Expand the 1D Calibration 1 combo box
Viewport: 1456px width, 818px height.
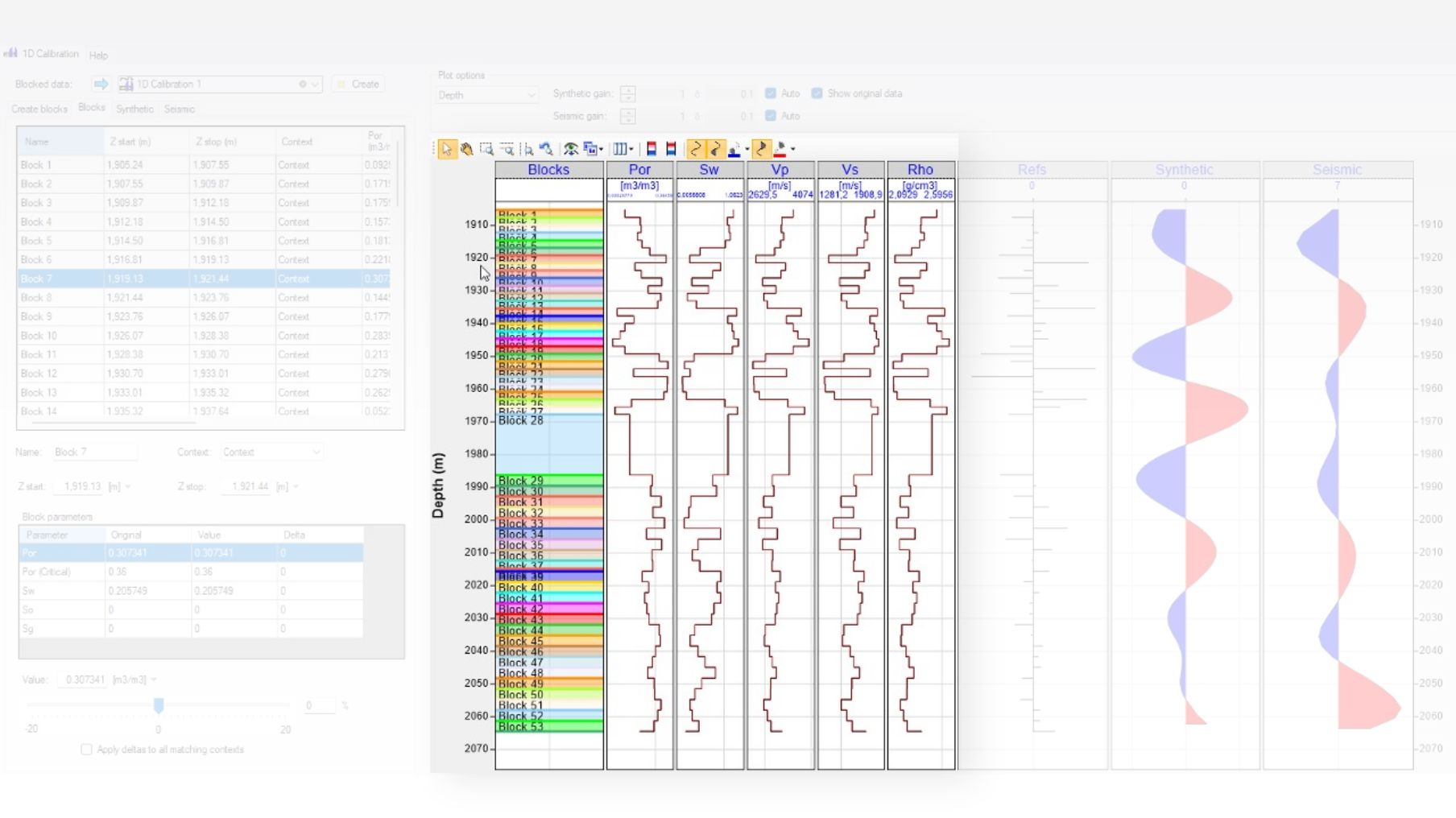315,84
